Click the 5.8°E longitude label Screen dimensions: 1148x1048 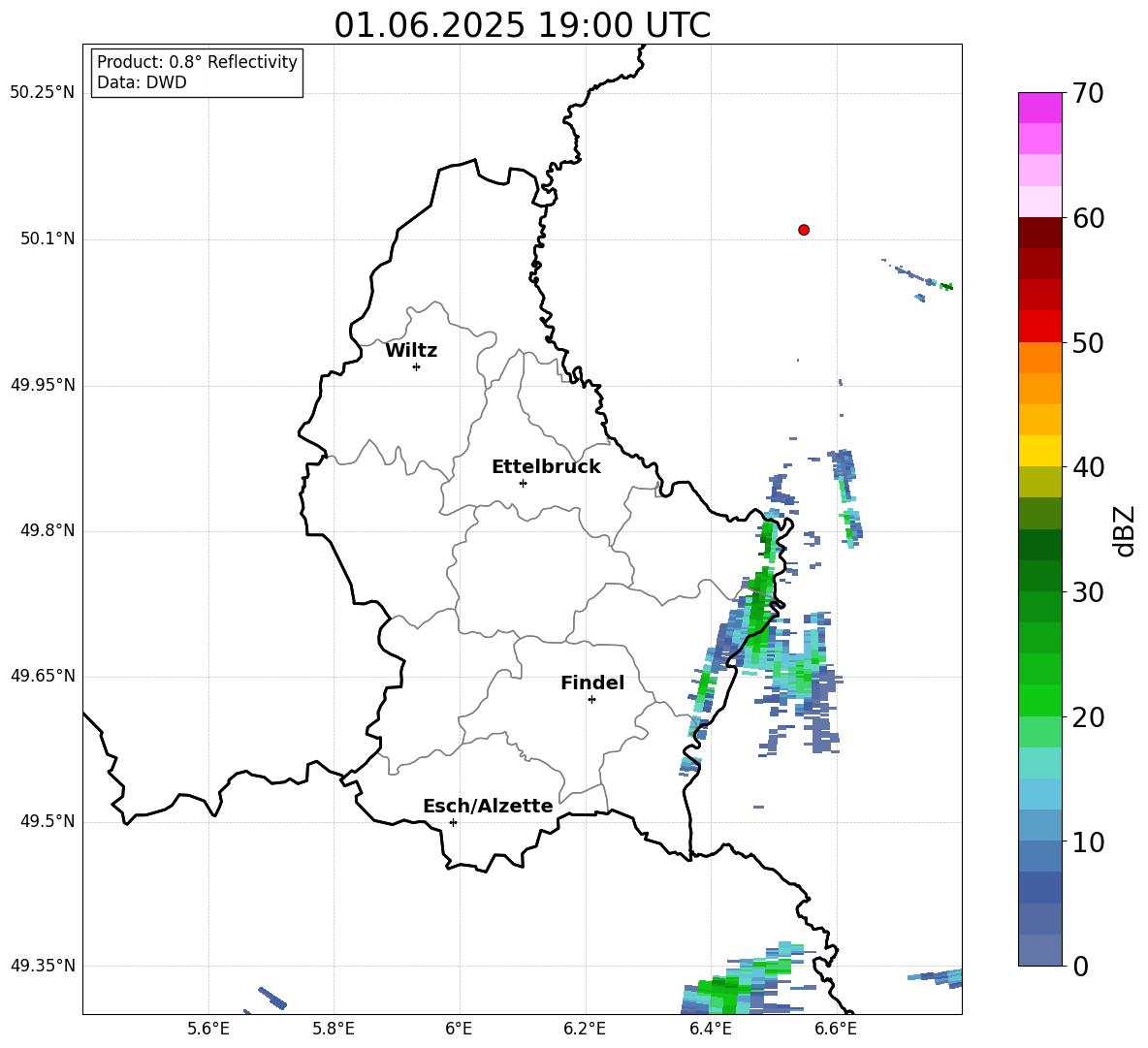coord(334,1029)
